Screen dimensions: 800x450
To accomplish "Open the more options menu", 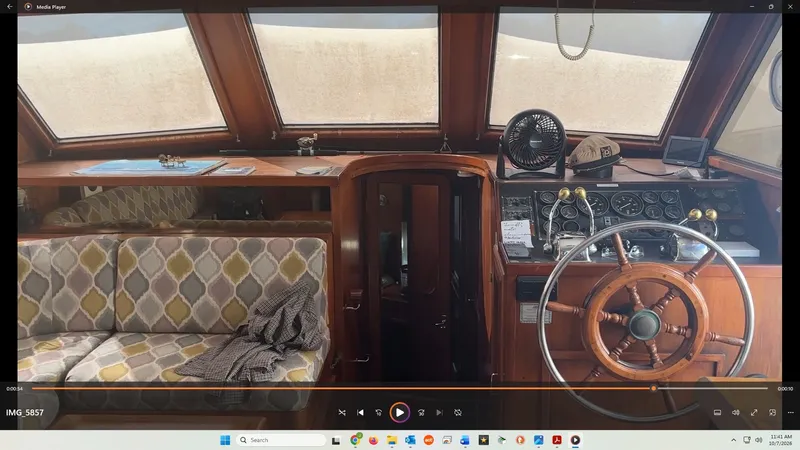I will [x=790, y=412].
